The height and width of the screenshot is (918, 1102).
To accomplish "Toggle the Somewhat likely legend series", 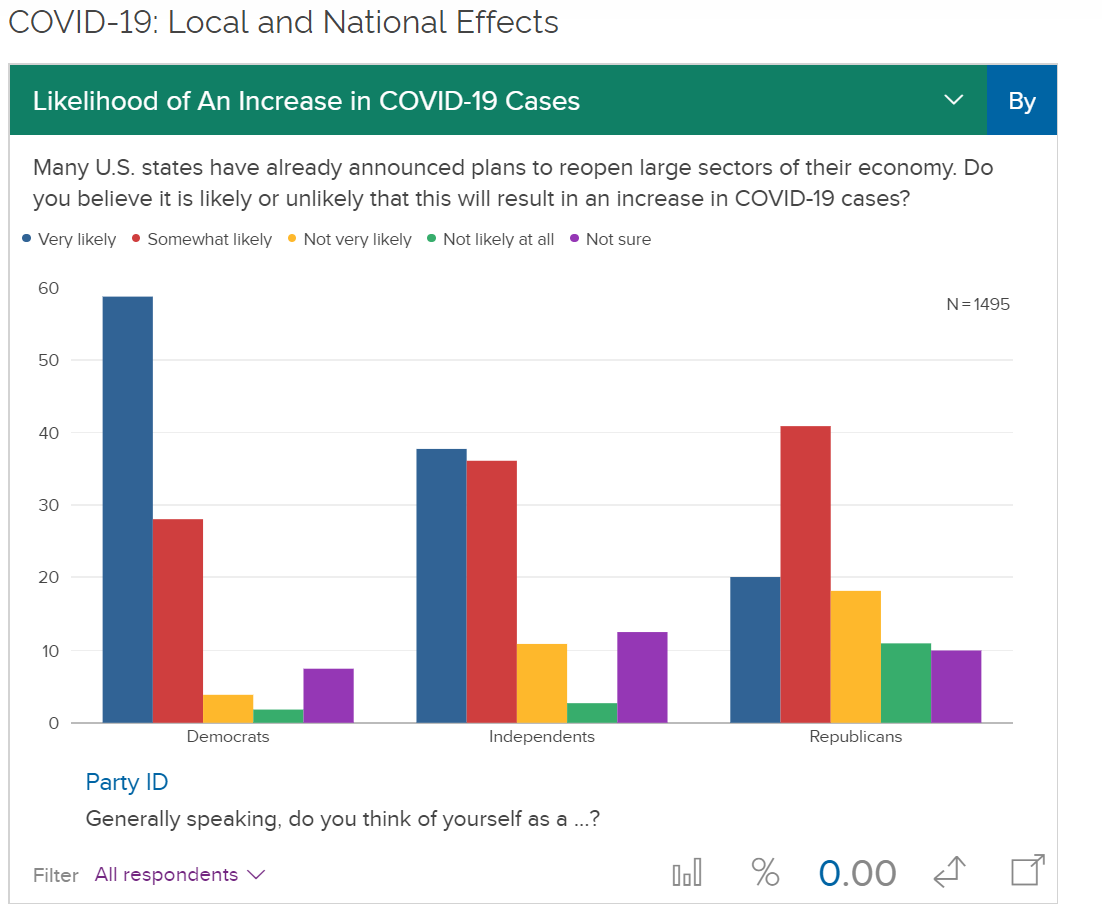I will (x=201, y=239).
